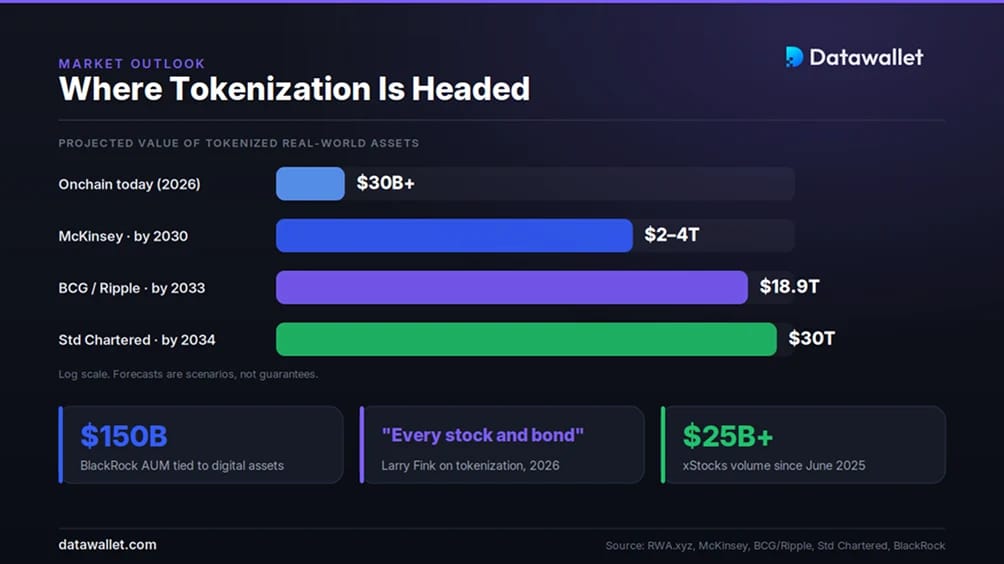Click the Onchain today (2026) row label
Image resolution: width=1004 pixels, height=564 pixels.
point(129,184)
